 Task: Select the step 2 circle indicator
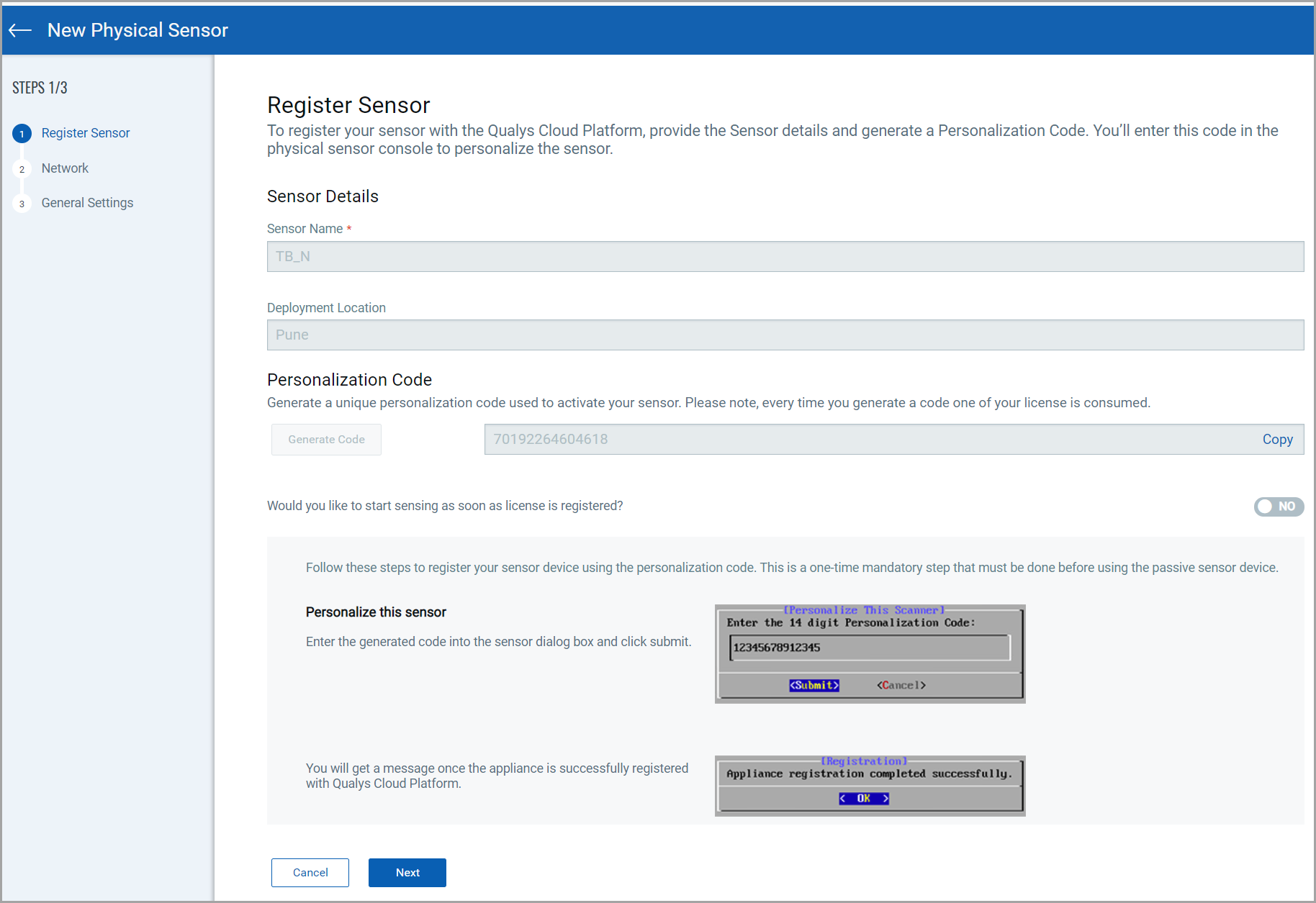tap(22, 168)
